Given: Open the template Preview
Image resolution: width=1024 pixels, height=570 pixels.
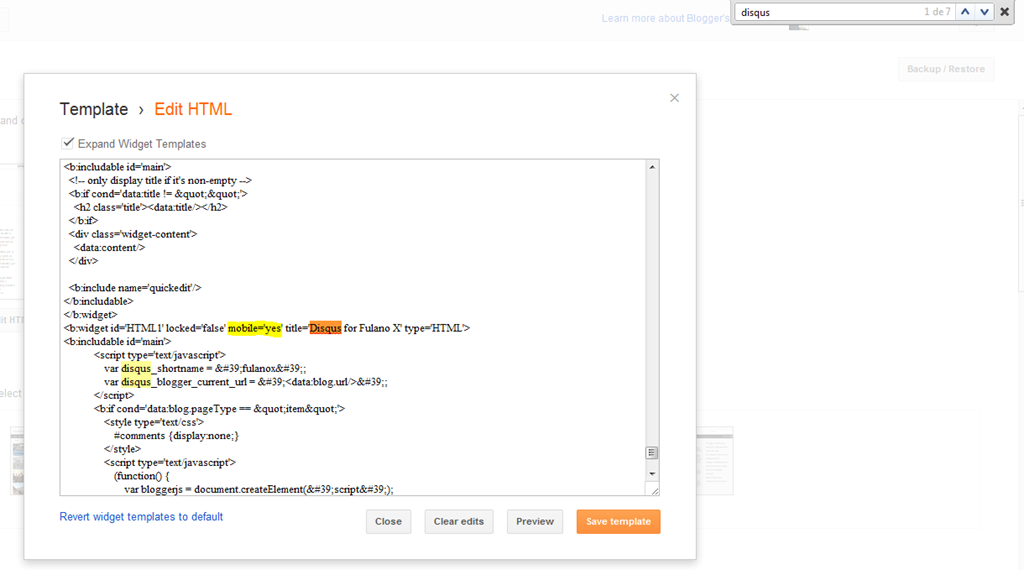Looking at the screenshot, I should click(x=535, y=522).
